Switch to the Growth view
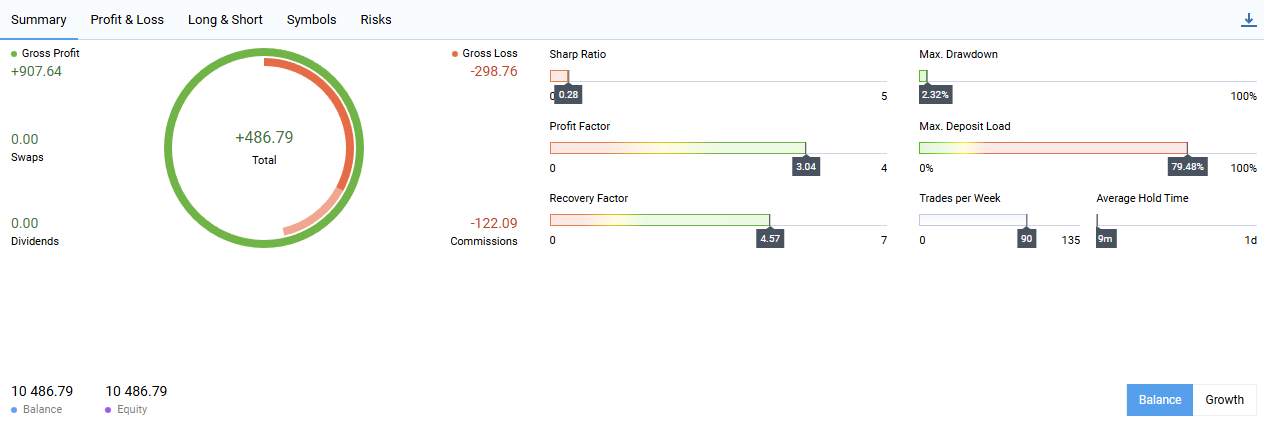The width and height of the screenshot is (1264, 444). coord(1224,400)
